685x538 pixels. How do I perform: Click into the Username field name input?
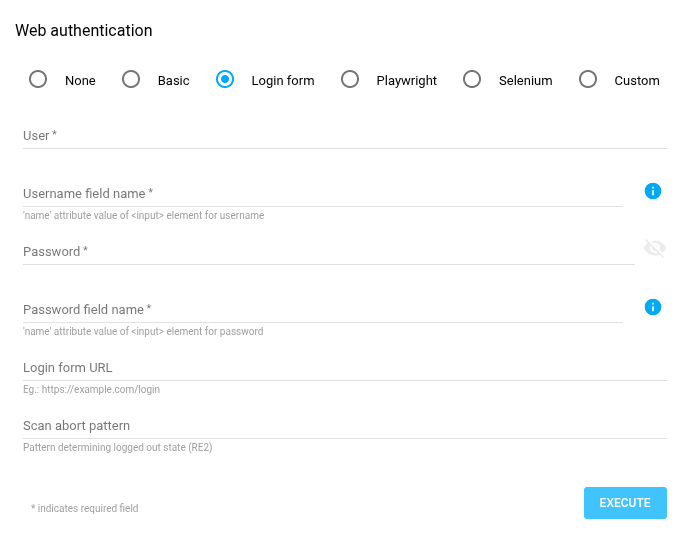(x=322, y=194)
